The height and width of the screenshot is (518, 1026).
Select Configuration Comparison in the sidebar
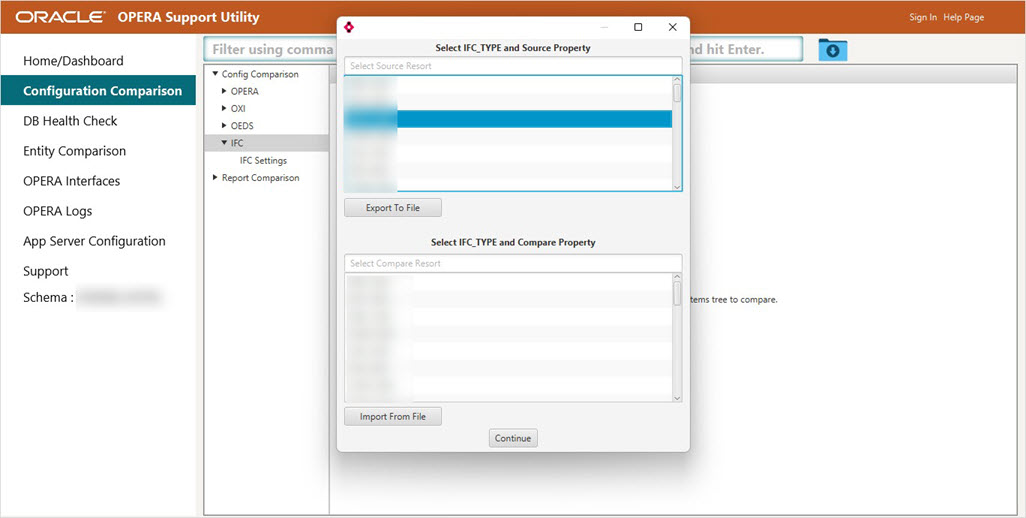98,90
